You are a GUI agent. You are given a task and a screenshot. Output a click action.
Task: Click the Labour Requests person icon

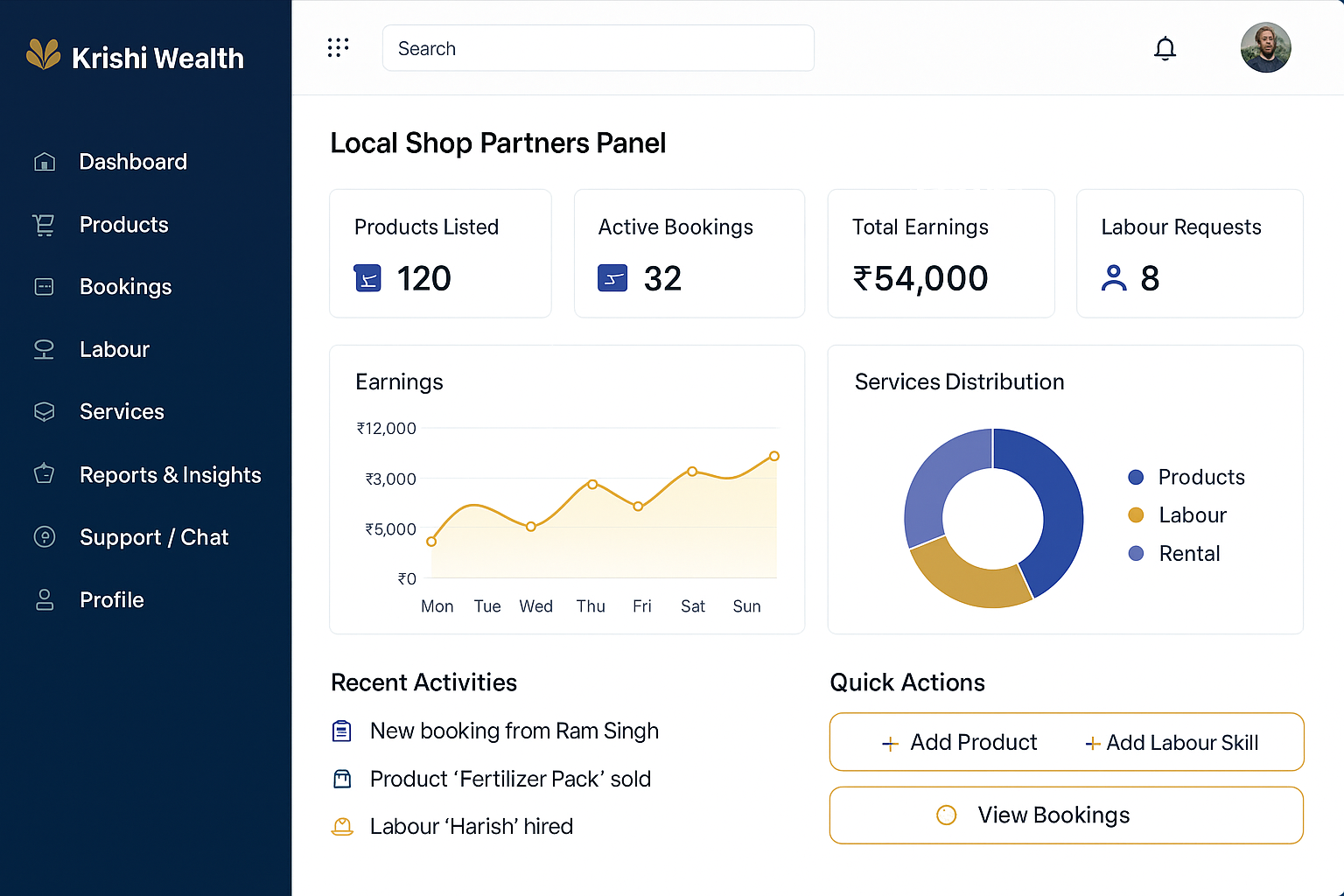click(1114, 278)
